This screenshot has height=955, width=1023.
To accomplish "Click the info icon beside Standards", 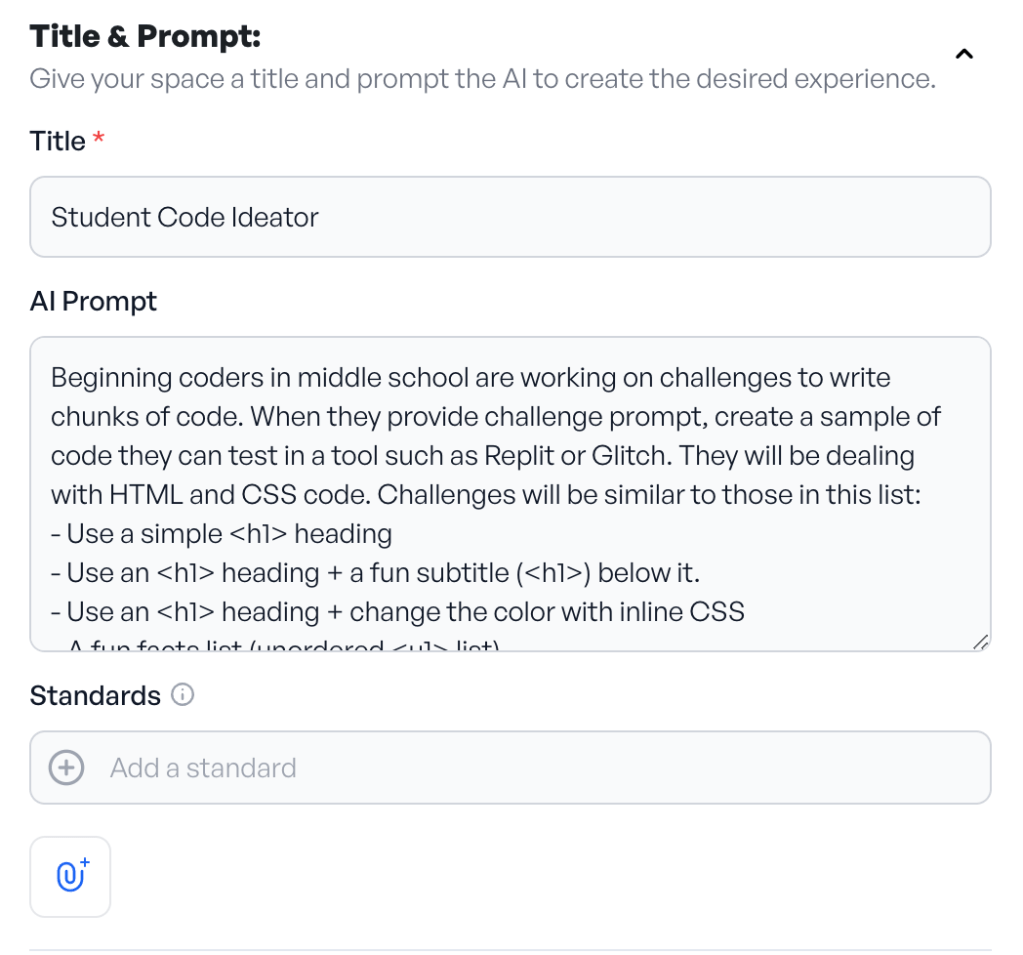I will (x=183, y=694).
